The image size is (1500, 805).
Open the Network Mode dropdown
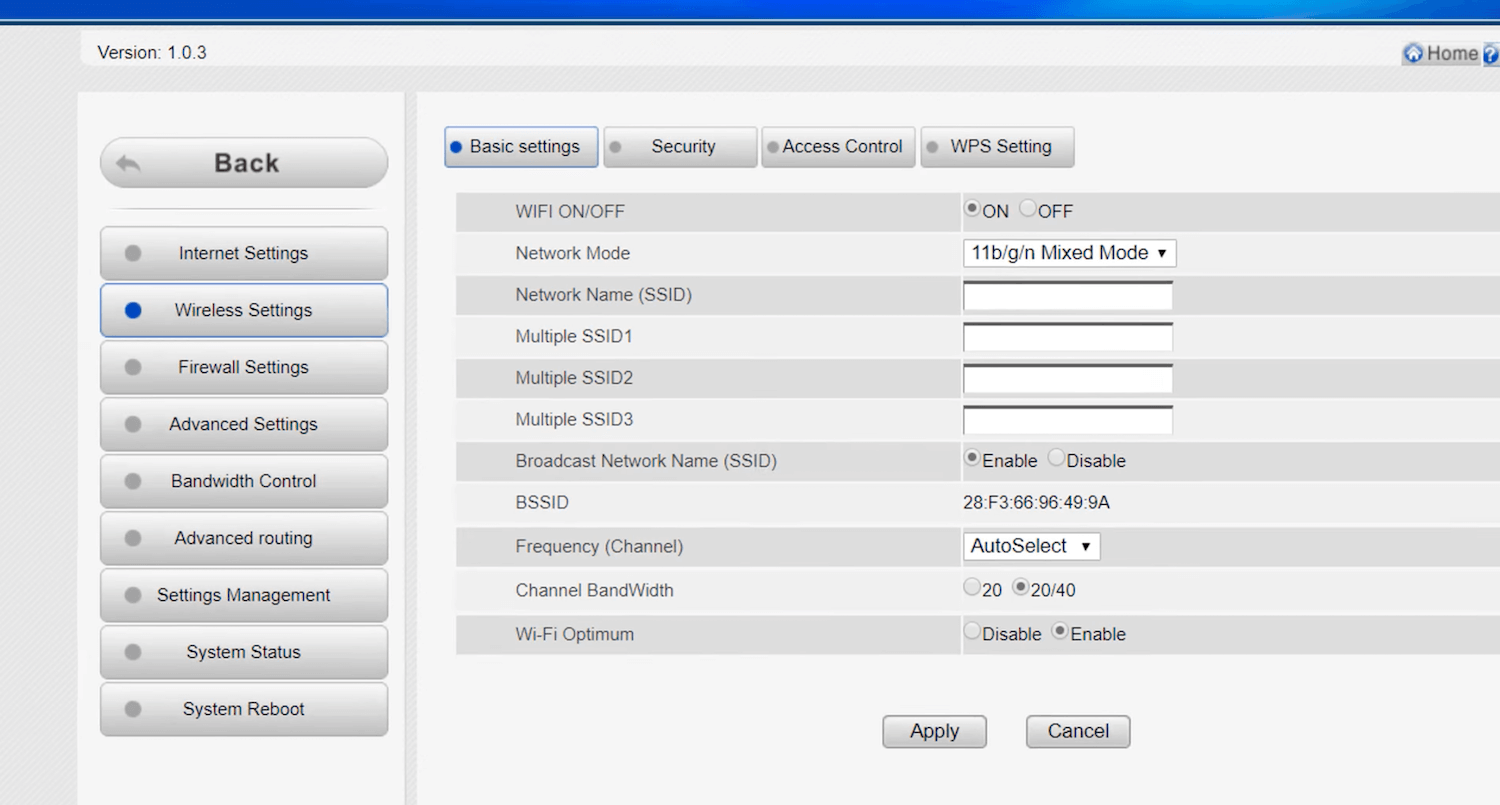pos(1069,253)
